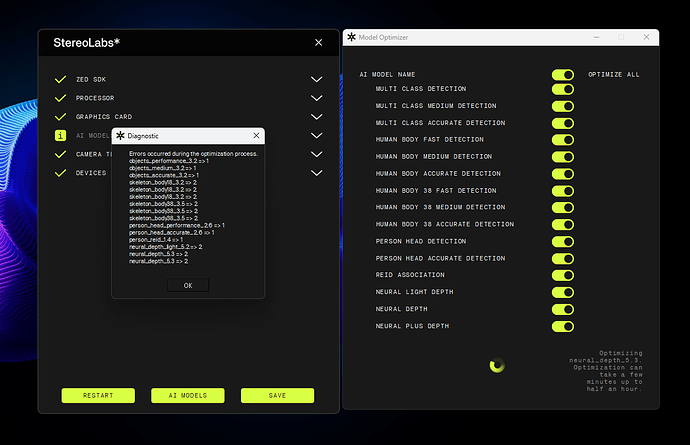Screen dimensions: 690x445
Task: Click the Devices checkmark status icon
Action: point(60,173)
